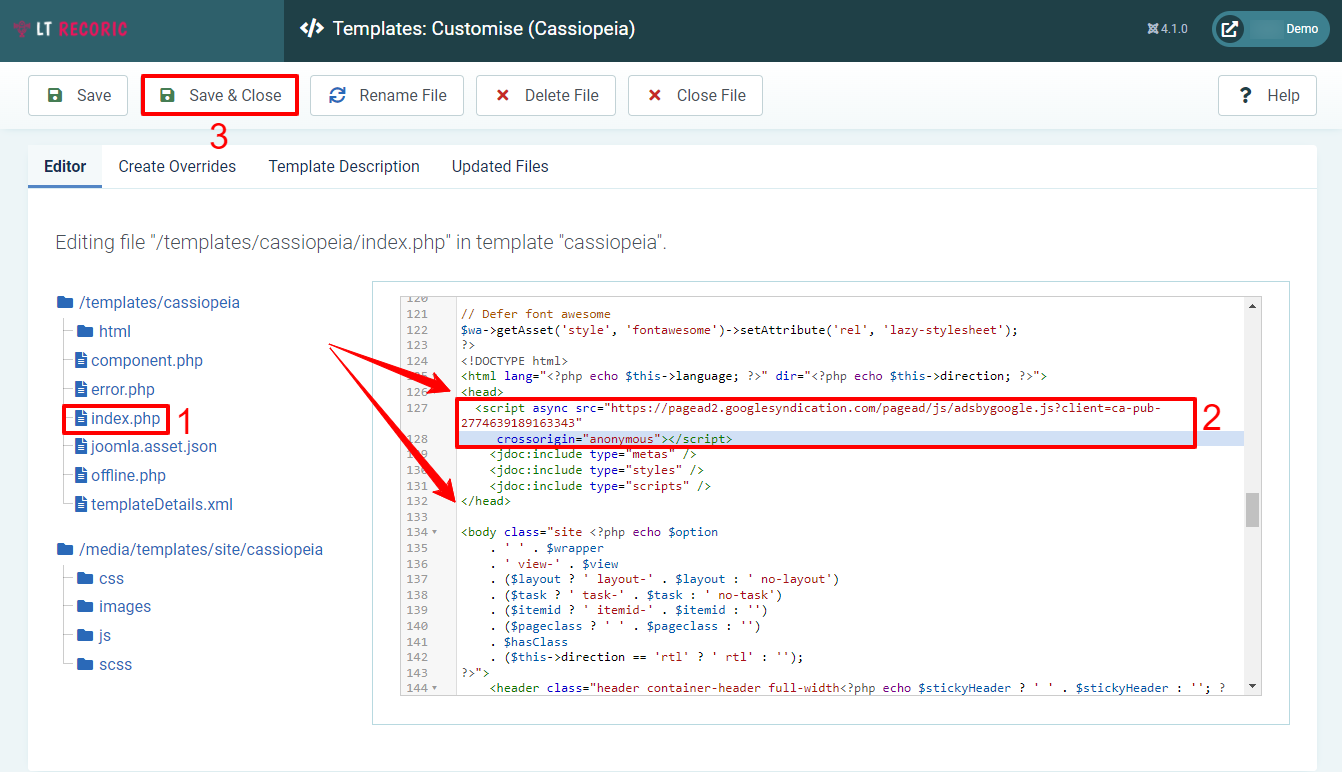Open the Template Description tab
1342x772 pixels.
(344, 166)
